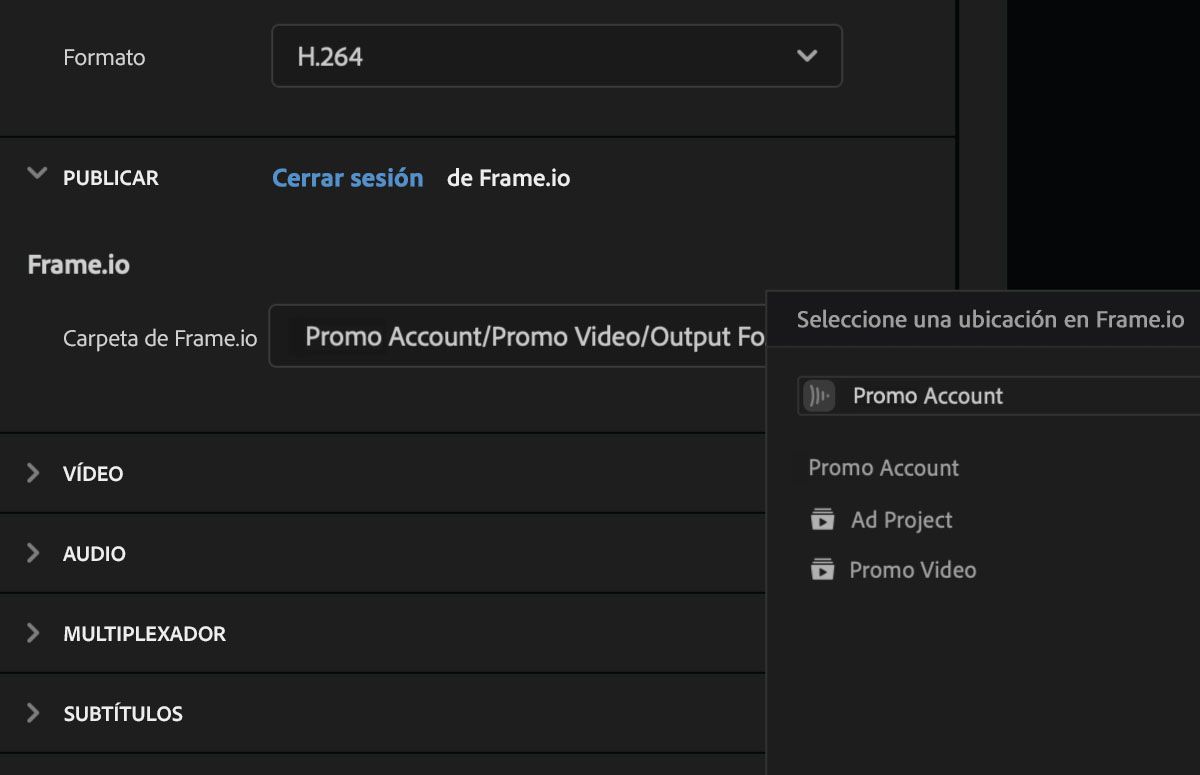The height and width of the screenshot is (775, 1200).
Task: Click the 'Seleccione una ubicación en Frame.io' title
Action: coord(990,320)
